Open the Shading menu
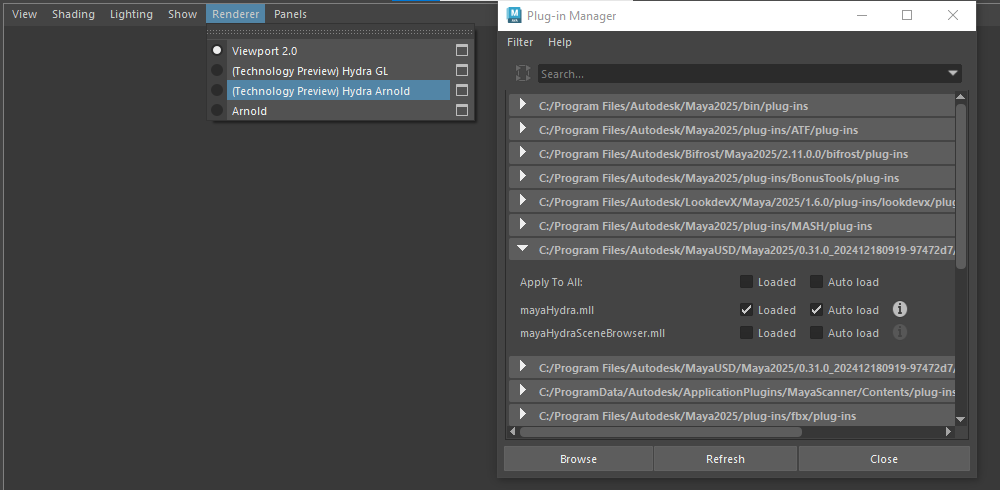 coord(73,14)
